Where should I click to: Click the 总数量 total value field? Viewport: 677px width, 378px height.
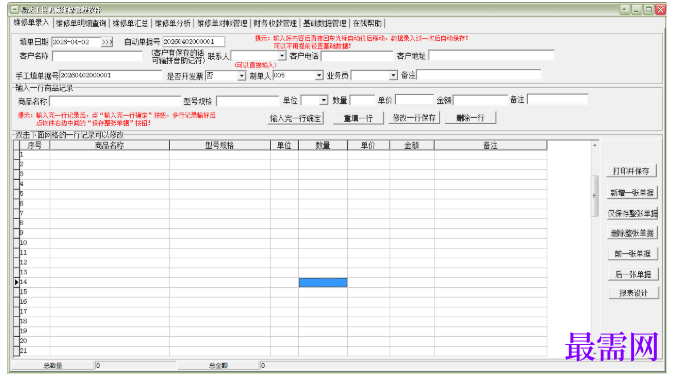coord(135,365)
